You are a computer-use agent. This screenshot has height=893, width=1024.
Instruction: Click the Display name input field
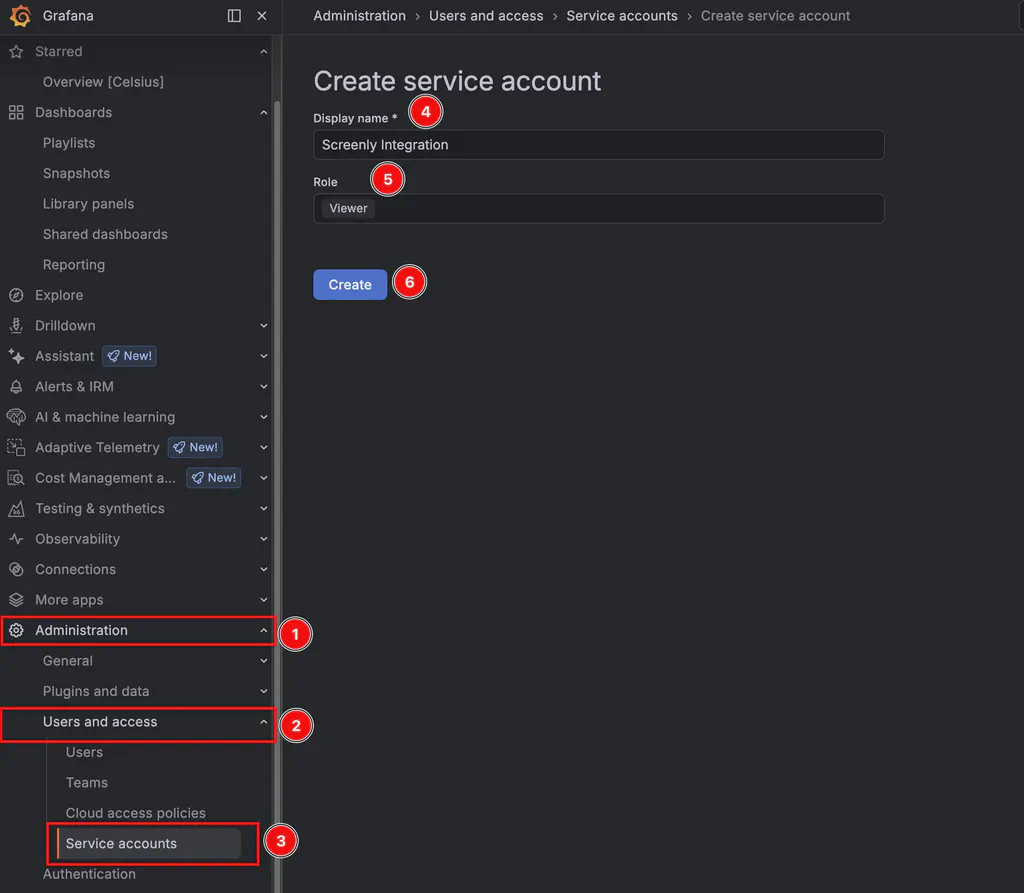[x=598, y=144]
